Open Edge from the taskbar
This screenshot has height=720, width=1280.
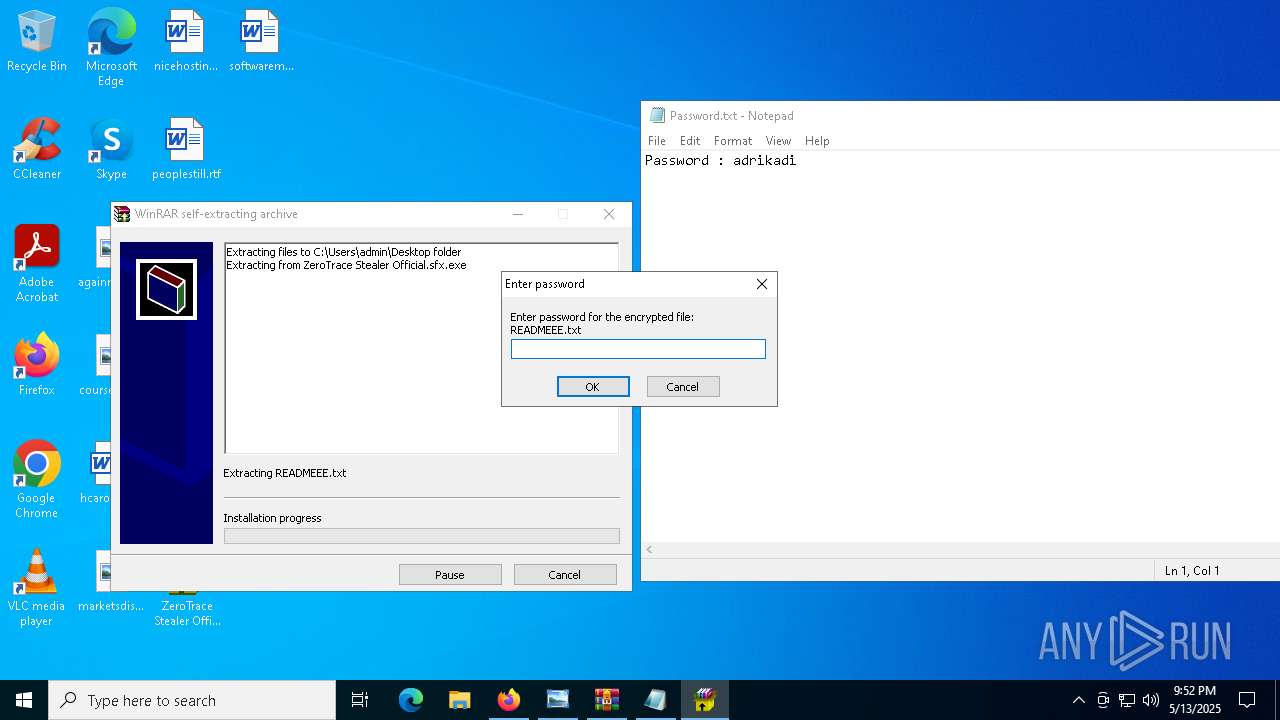pos(411,700)
